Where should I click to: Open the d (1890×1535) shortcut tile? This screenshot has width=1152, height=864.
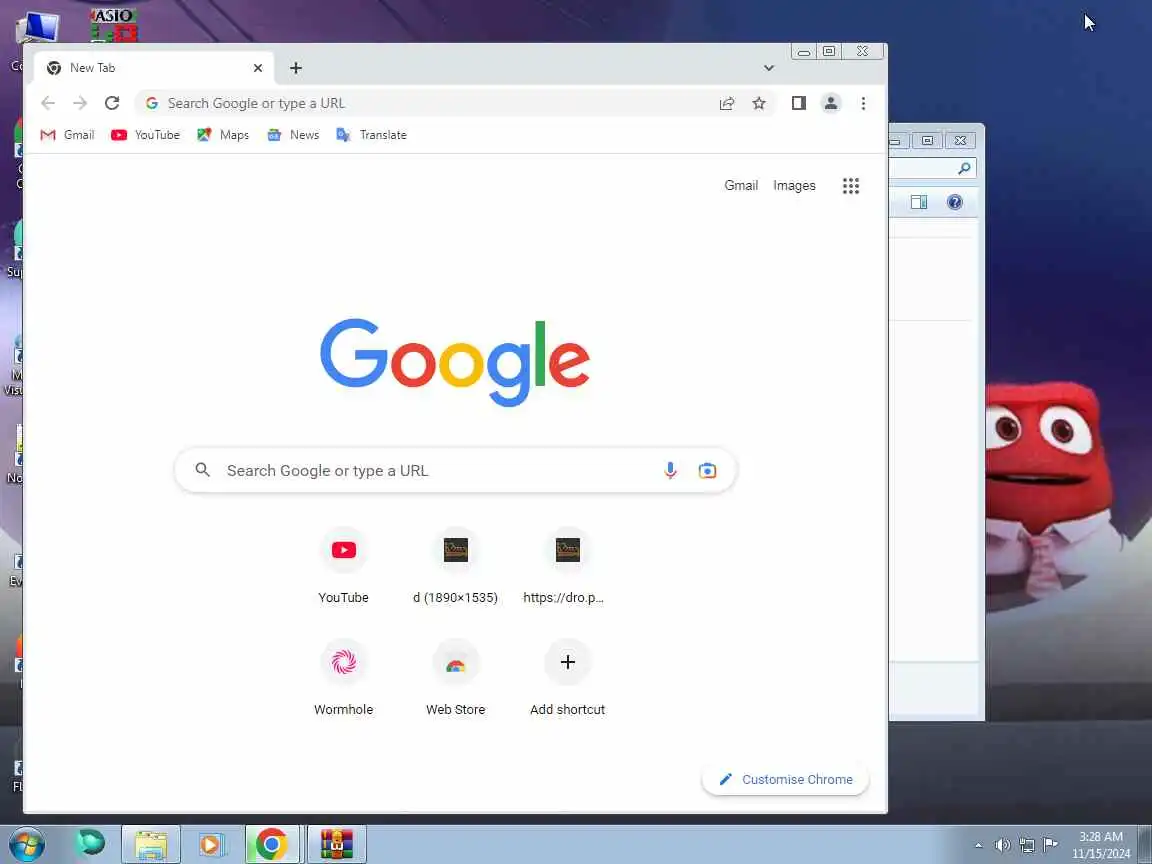click(x=456, y=566)
